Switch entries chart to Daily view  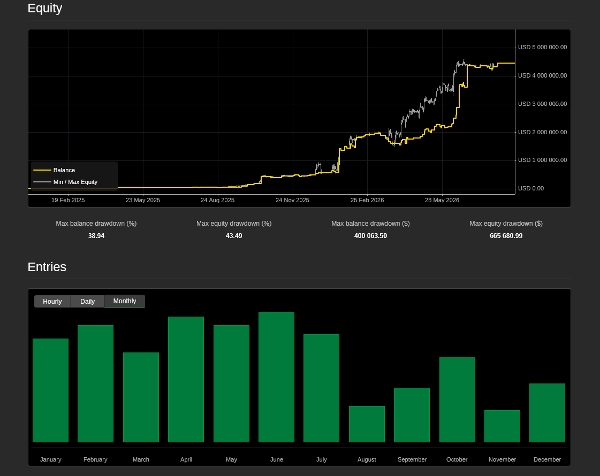coord(87,302)
